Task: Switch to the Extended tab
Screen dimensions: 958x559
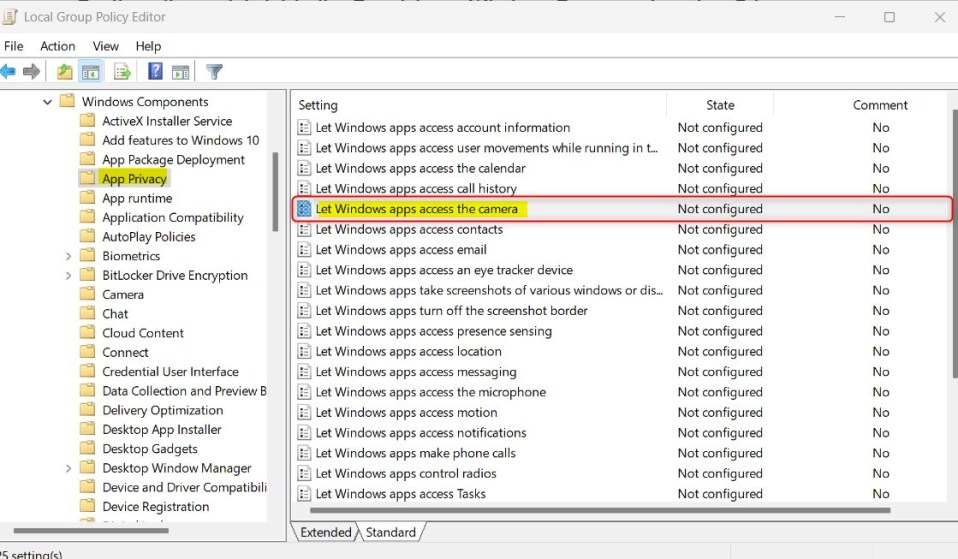Action: (326, 532)
